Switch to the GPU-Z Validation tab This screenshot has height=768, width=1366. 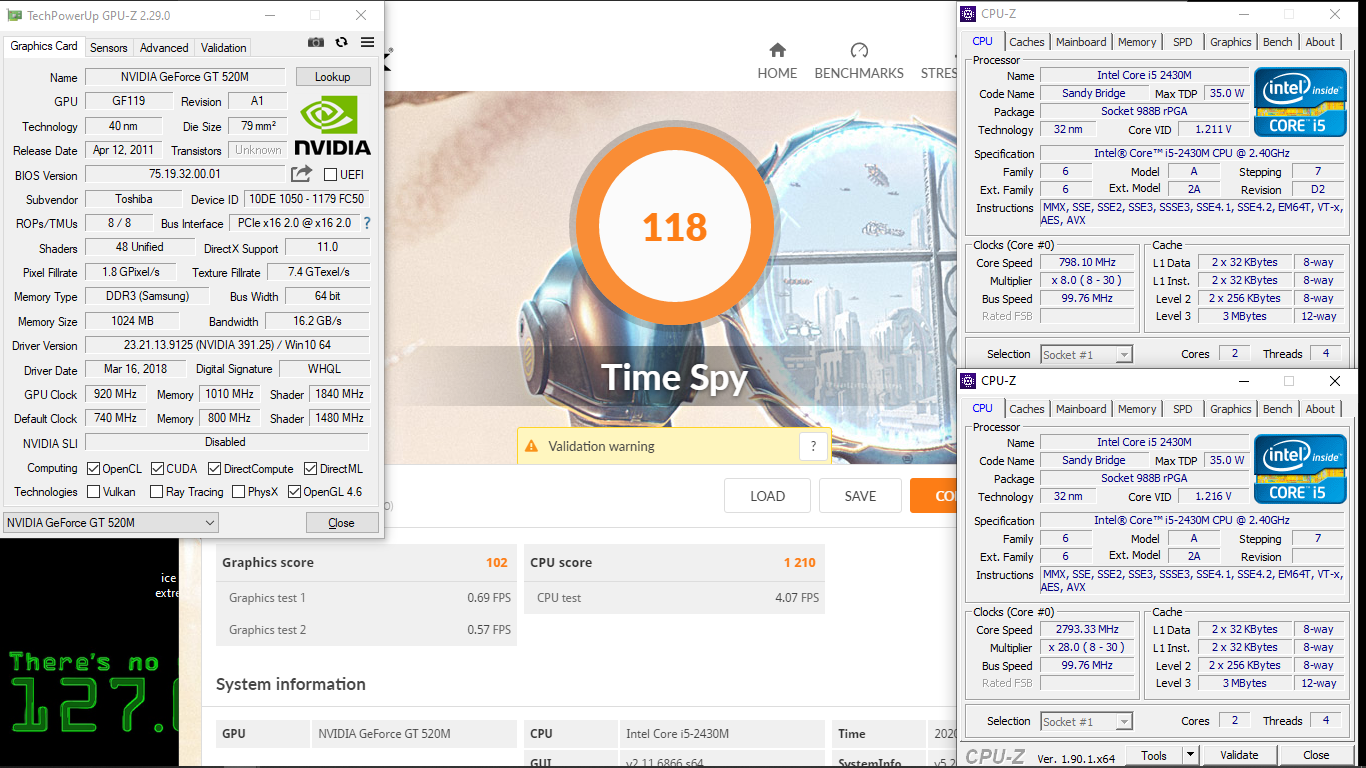[223, 47]
